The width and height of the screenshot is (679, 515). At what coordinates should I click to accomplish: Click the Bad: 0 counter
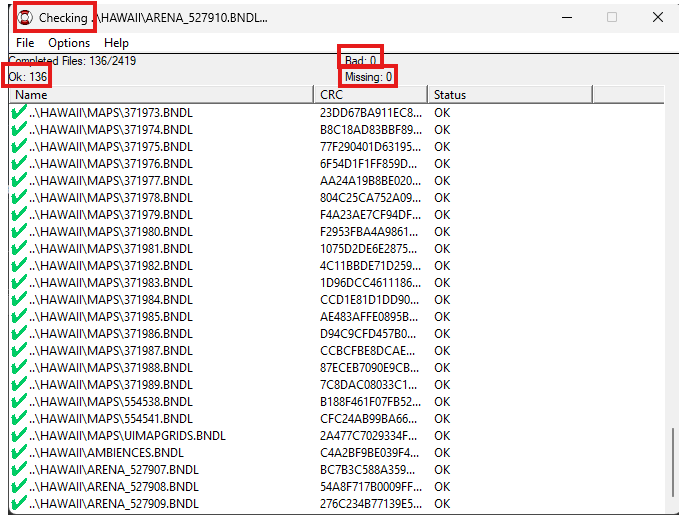(x=361, y=60)
